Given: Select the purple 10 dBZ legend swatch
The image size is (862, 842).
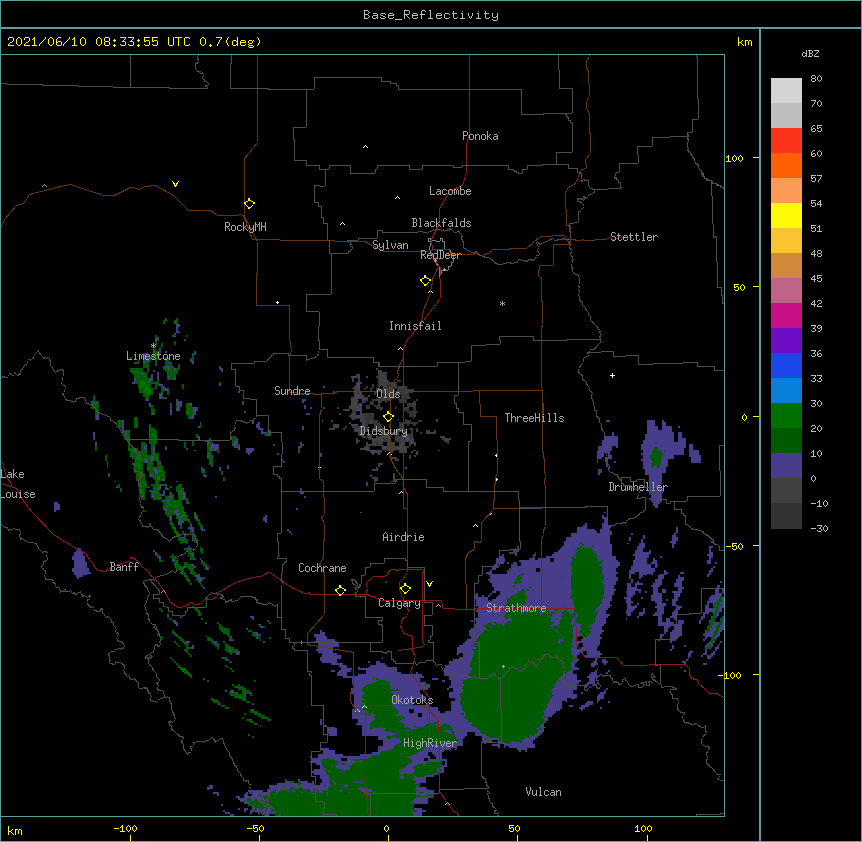Looking at the screenshot, I should 786,466.
